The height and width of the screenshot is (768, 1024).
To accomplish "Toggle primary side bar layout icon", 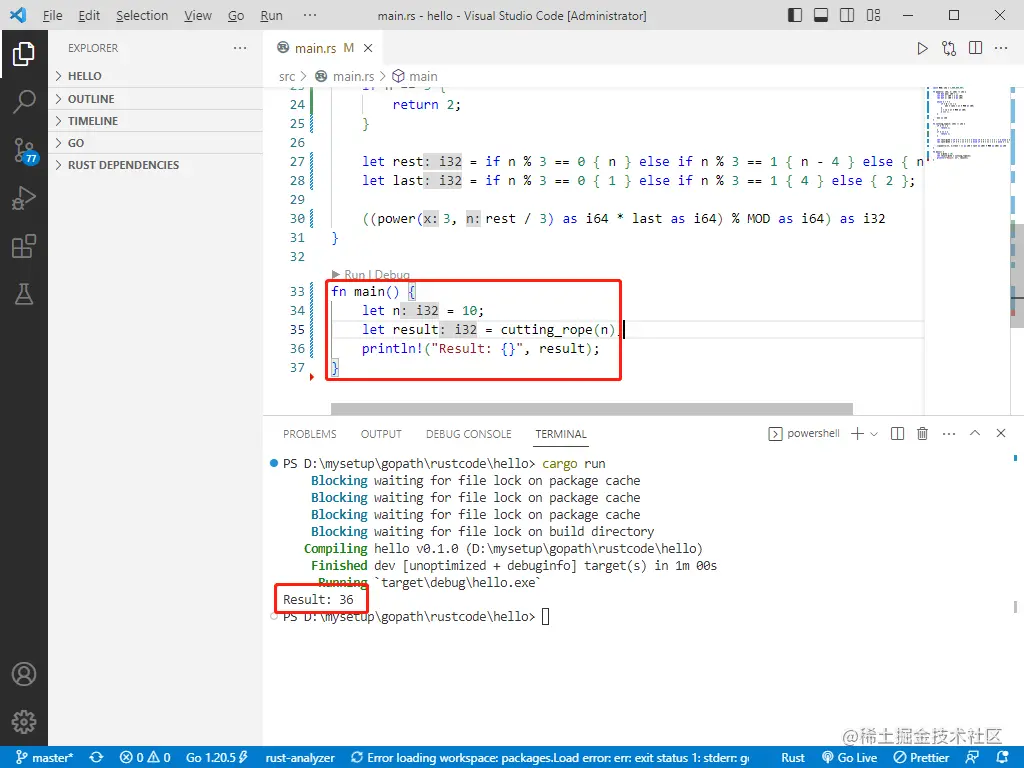I will [x=795, y=15].
